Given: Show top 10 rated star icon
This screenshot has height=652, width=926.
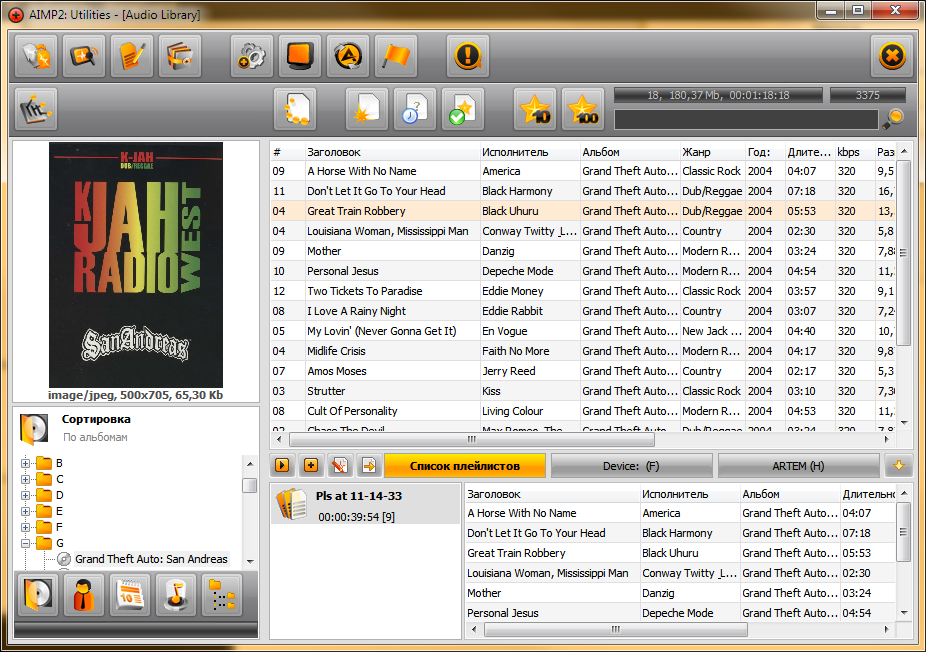Looking at the screenshot, I should 535,109.
